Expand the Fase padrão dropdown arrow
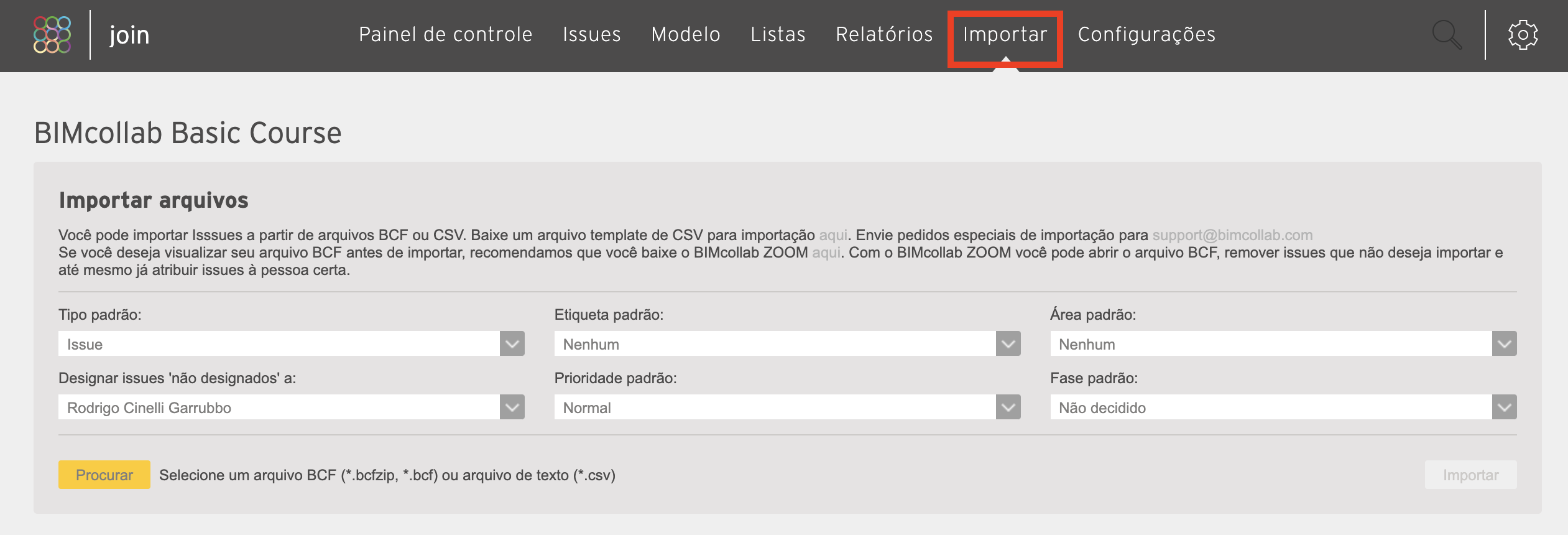 point(1504,407)
